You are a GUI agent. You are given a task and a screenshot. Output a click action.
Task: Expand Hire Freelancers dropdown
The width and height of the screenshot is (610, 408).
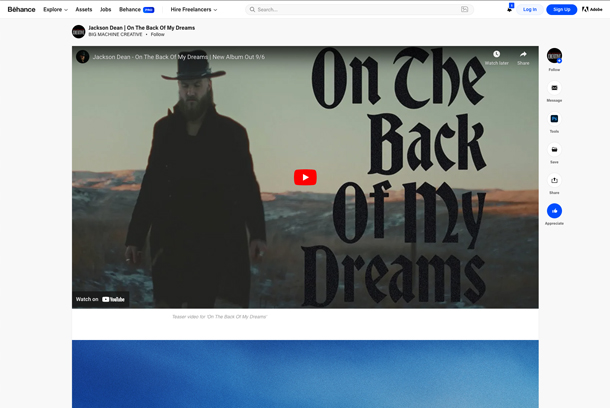coord(194,9)
